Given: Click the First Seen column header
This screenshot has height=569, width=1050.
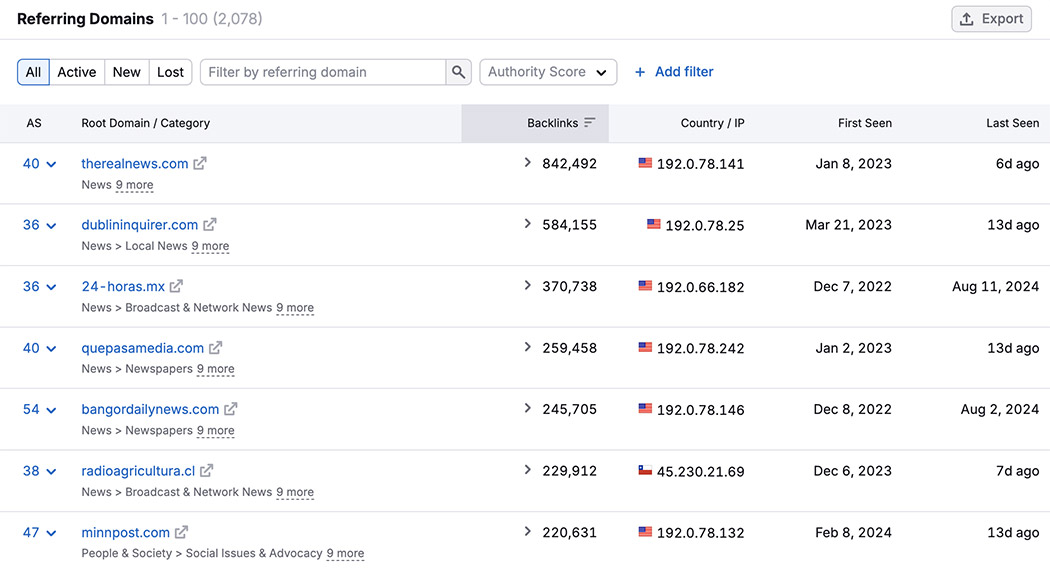Looking at the screenshot, I should (x=865, y=123).
